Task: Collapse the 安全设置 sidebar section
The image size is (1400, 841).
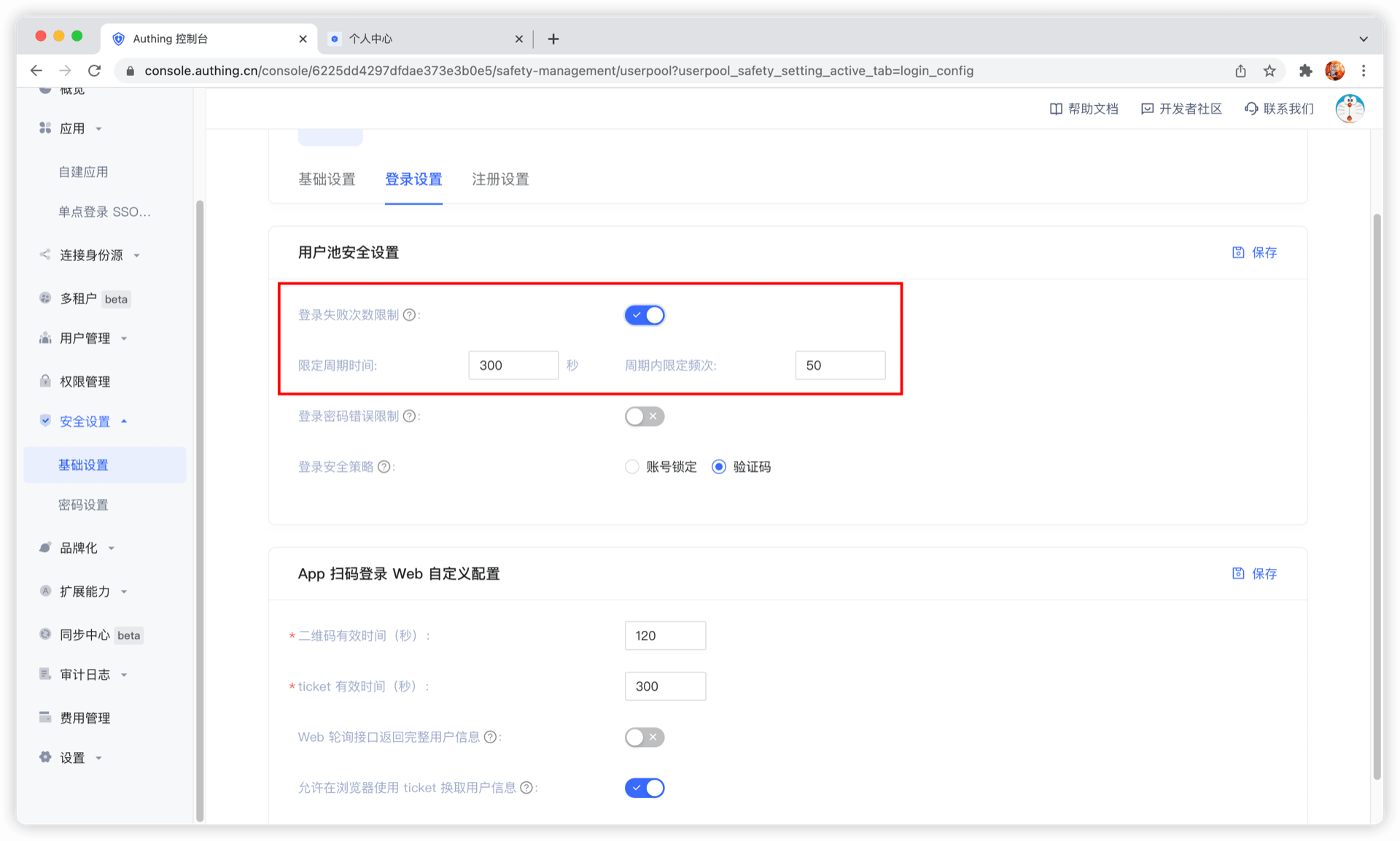Action: pos(85,422)
